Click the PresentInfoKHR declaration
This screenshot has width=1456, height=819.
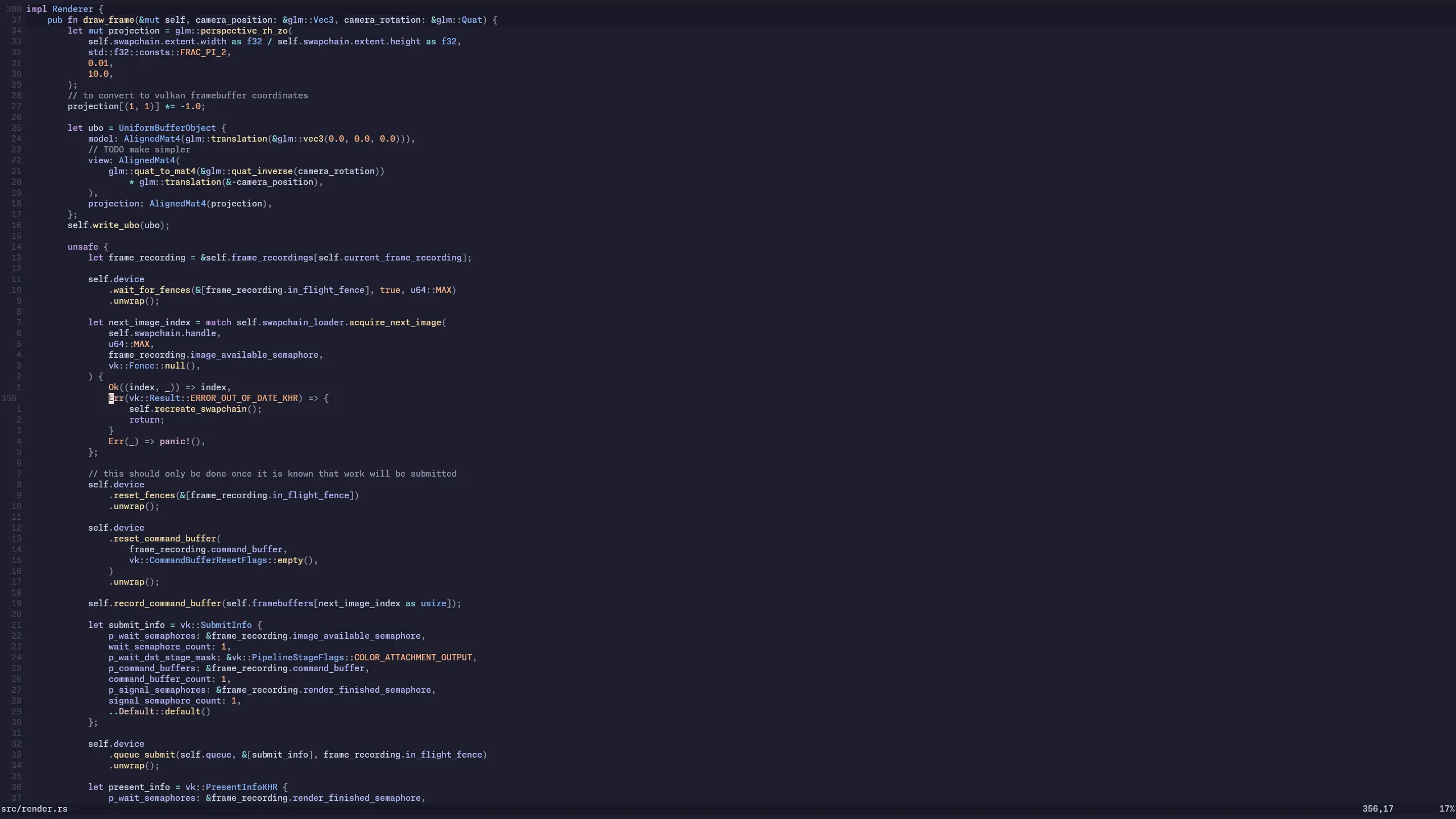(243, 787)
